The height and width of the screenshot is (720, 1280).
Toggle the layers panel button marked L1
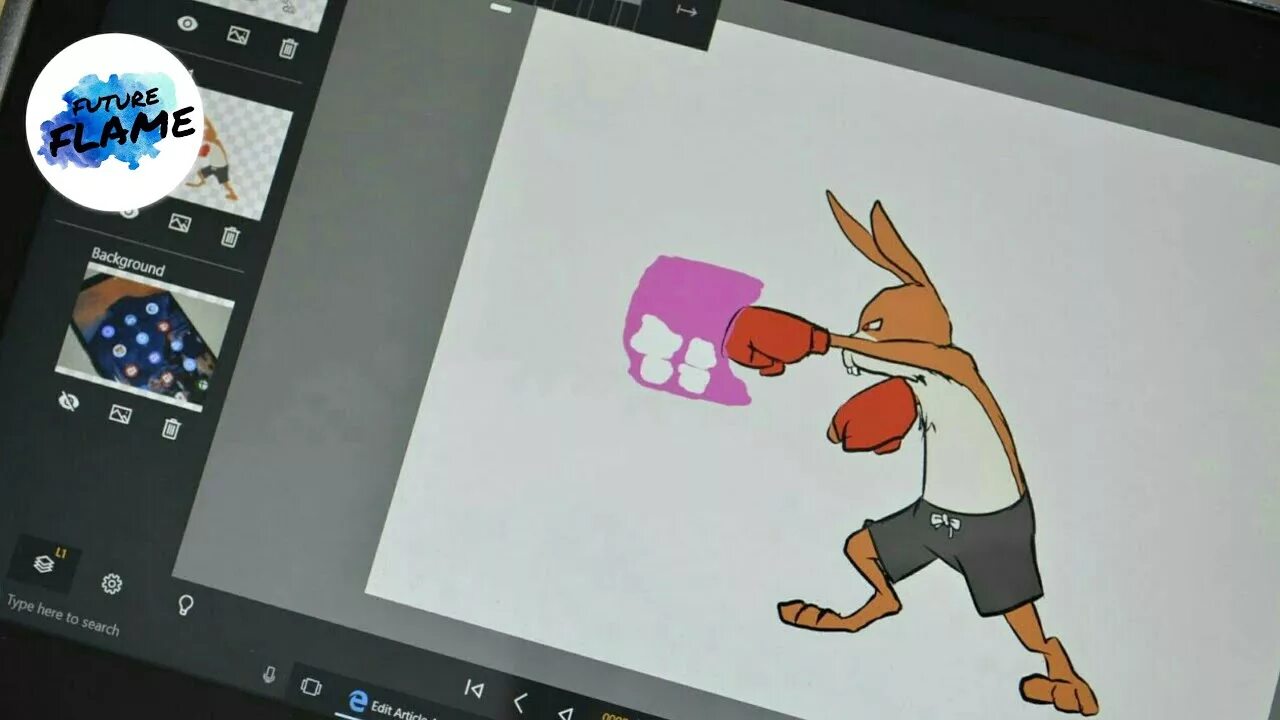(x=46, y=563)
